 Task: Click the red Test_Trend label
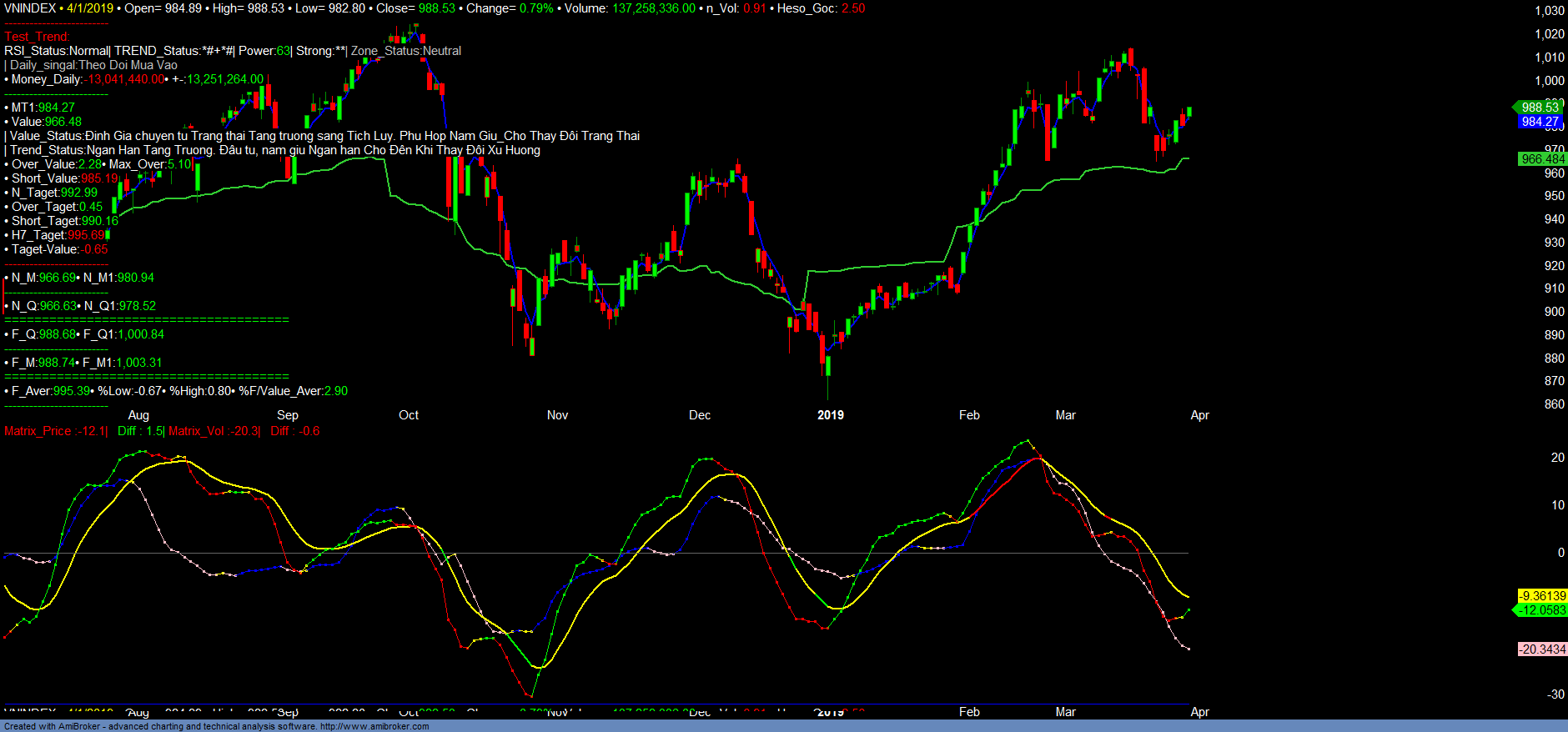pos(37,37)
